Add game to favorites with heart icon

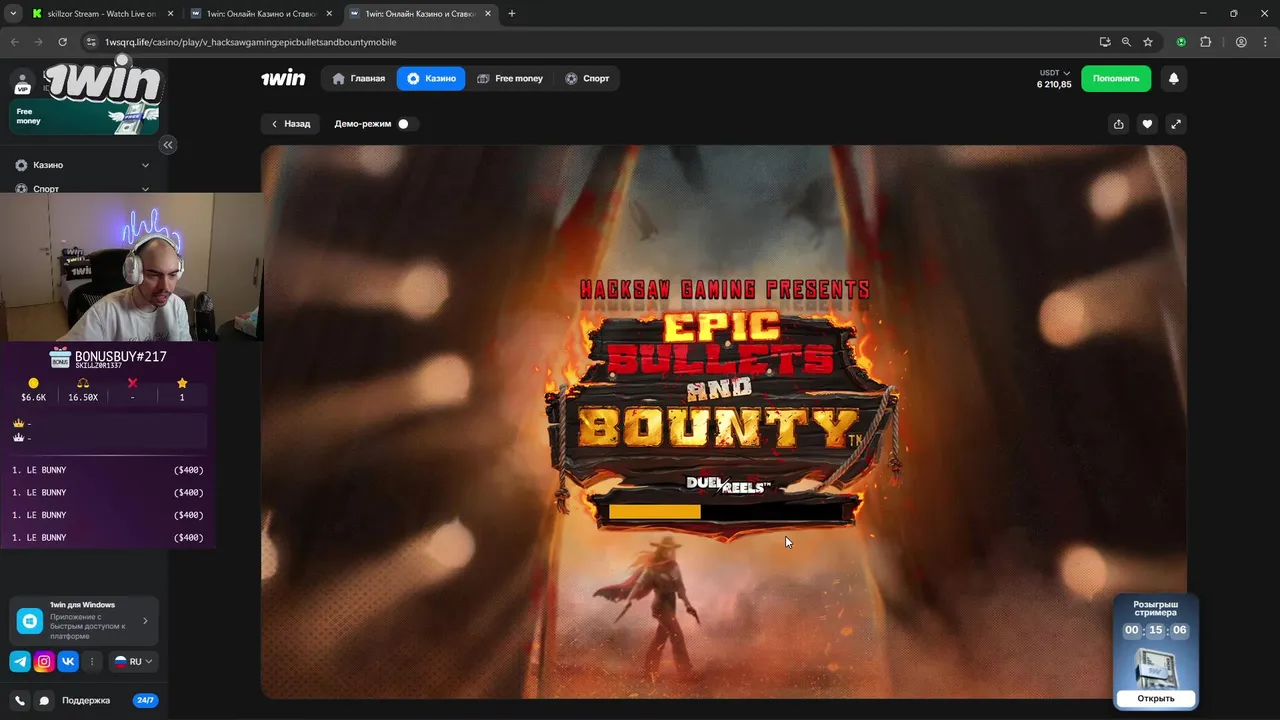pos(1147,124)
